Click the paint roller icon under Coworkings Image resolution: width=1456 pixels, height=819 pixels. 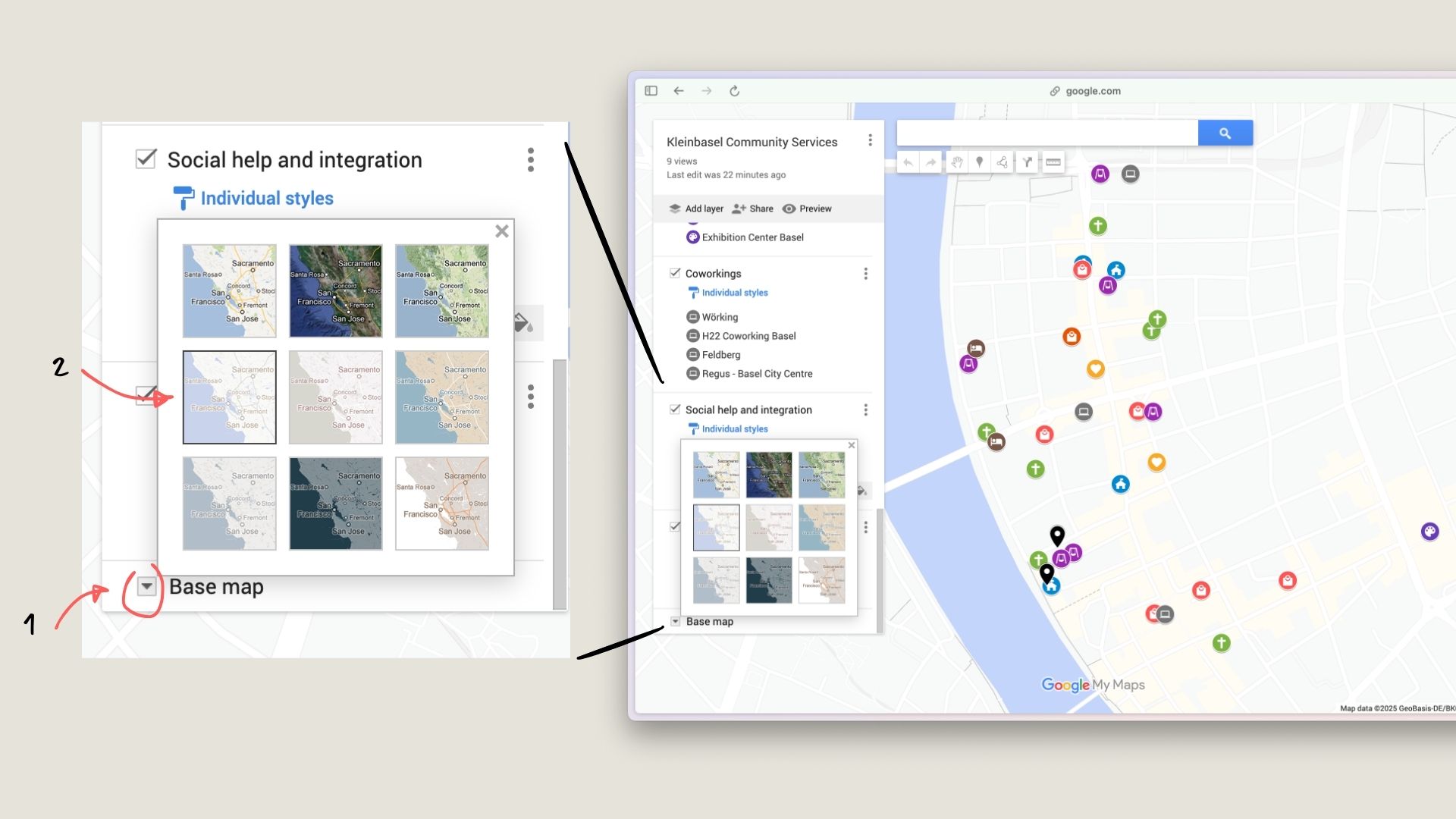coord(692,293)
